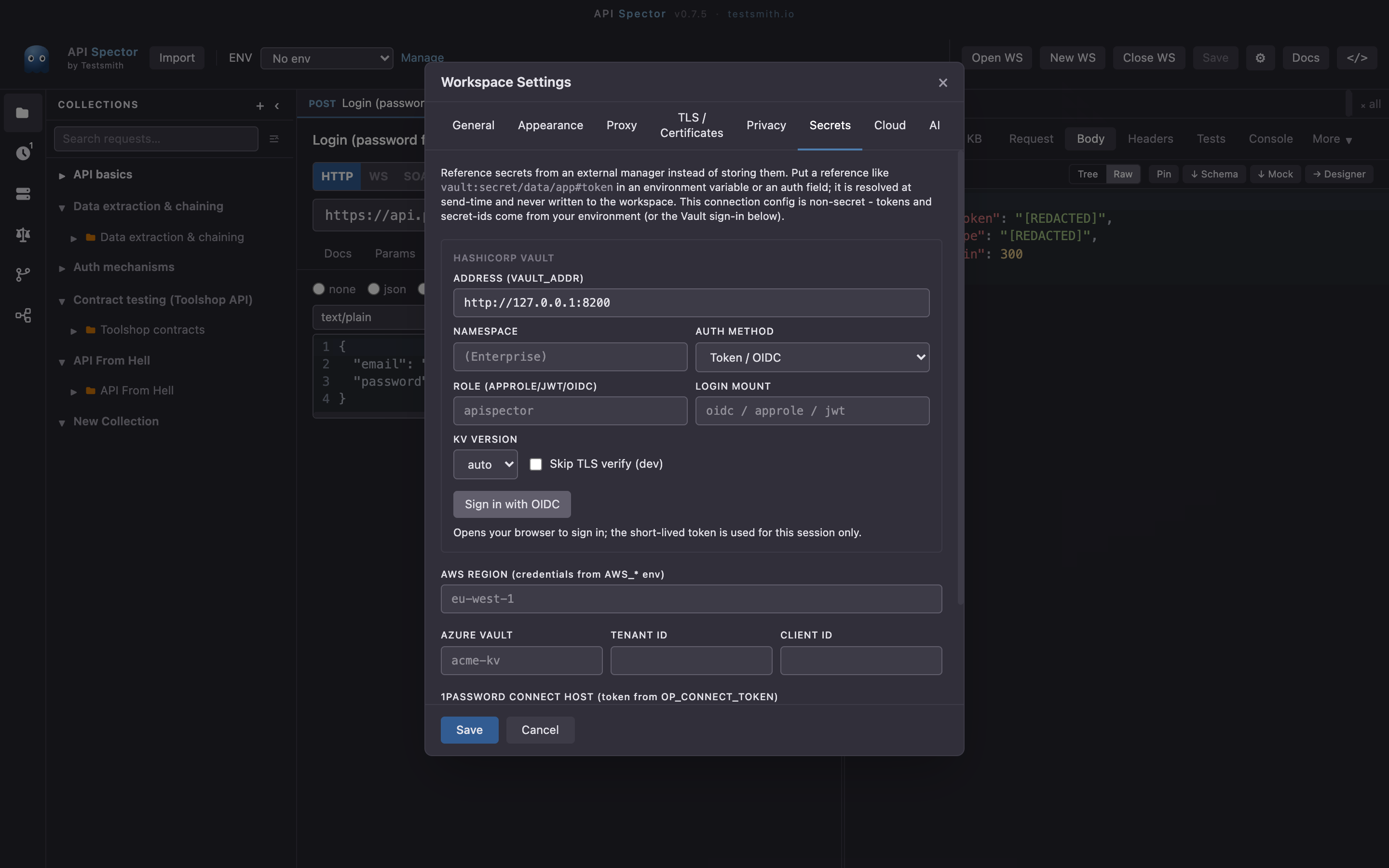The image size is (1389, 868).
Task: Click the Namespace (Enterprise) input field
Action: tap(570, 356)
